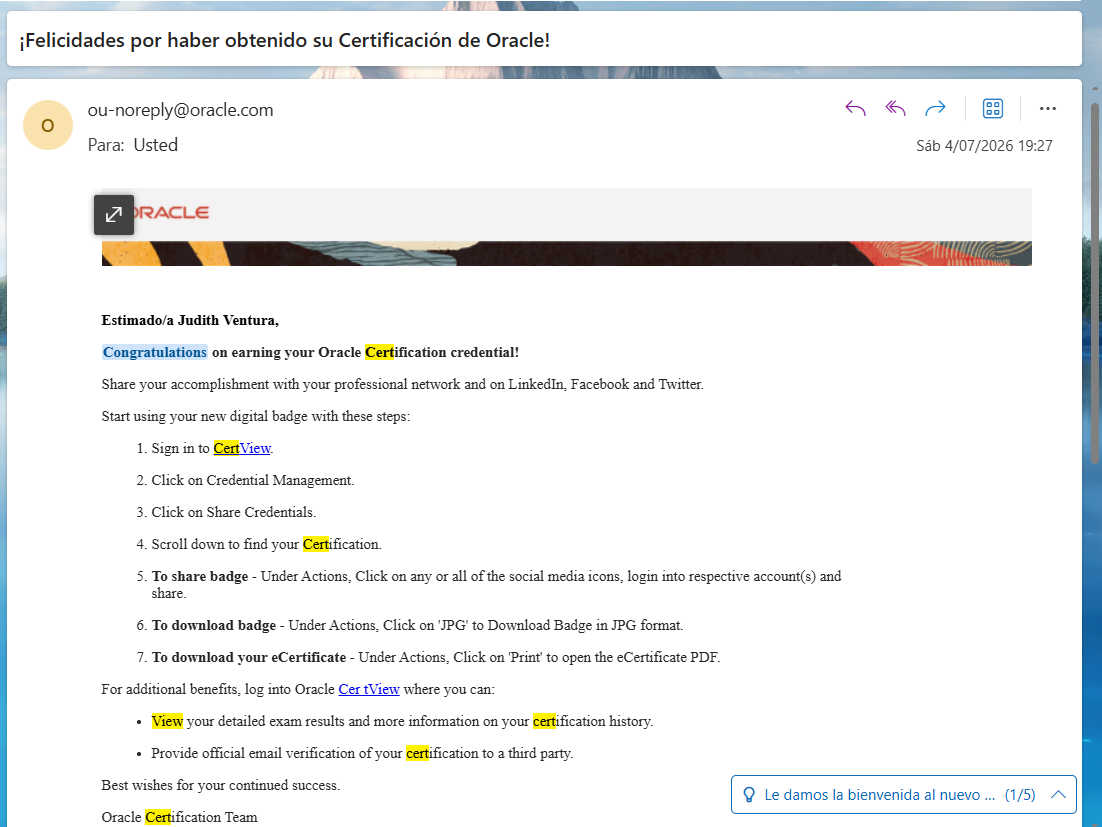Open 'Le damos la bienvenida al nuevo' tip

point(879,795)
